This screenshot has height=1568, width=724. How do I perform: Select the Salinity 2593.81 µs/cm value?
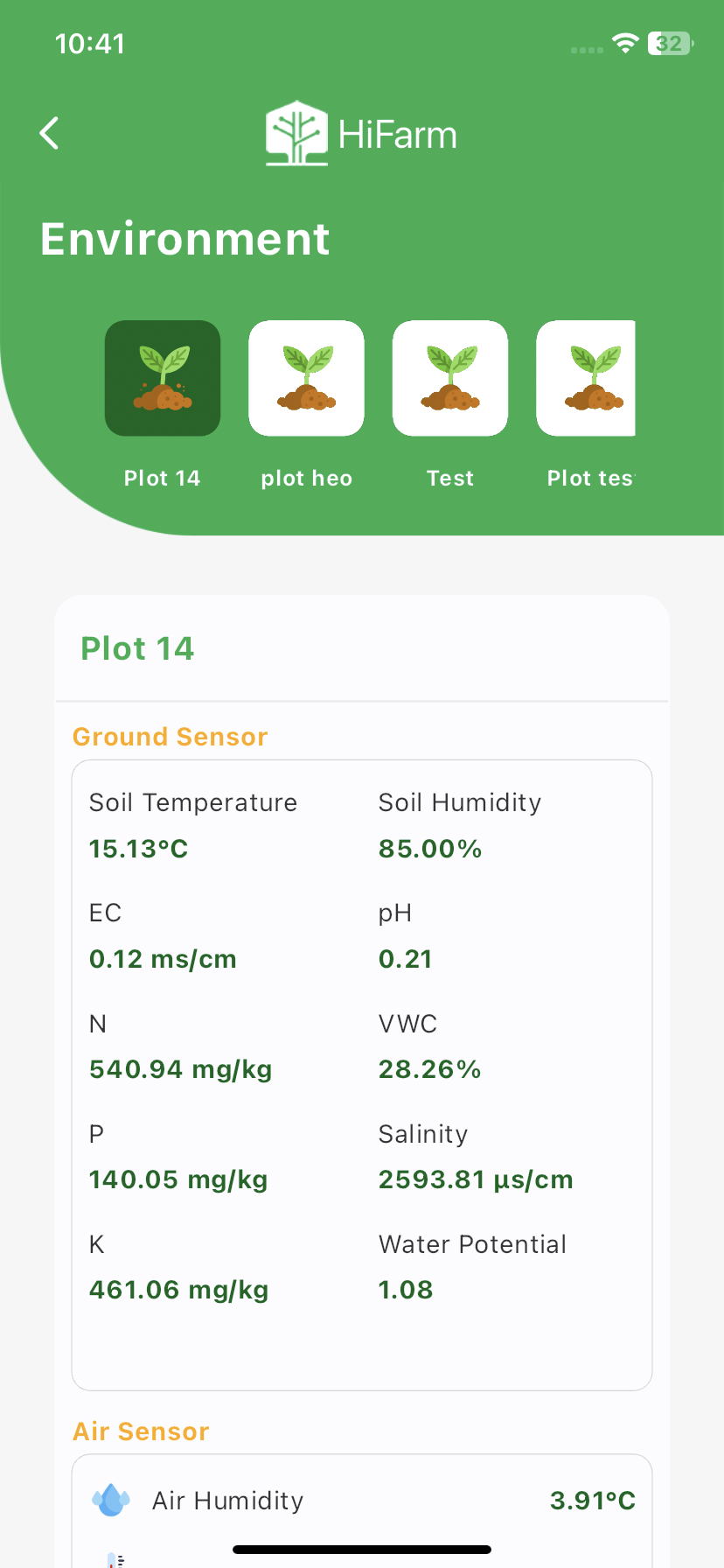(x=476, y=1179)
